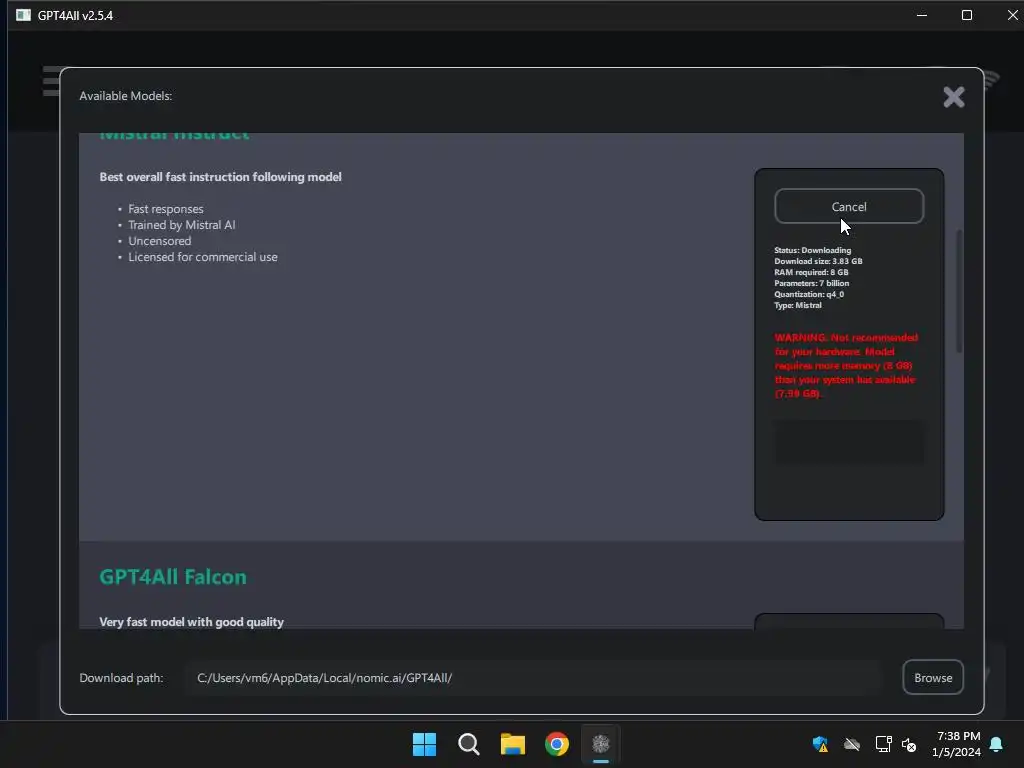Select the 'RAM required: 8 GB' text
The width and height of the screenshot is (1024, 768).
(x=811, y=272)
